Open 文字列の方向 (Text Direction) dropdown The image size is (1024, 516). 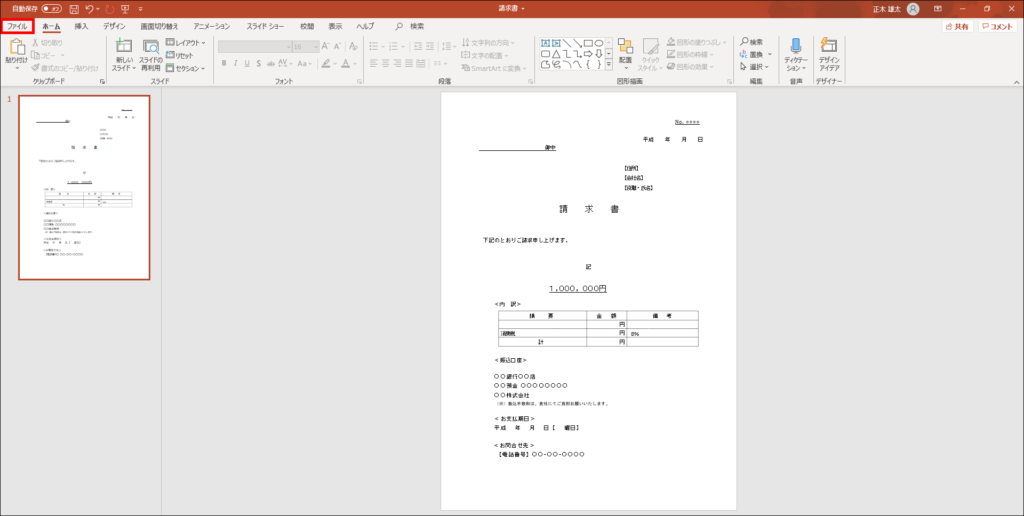click(x=488, y=42)
